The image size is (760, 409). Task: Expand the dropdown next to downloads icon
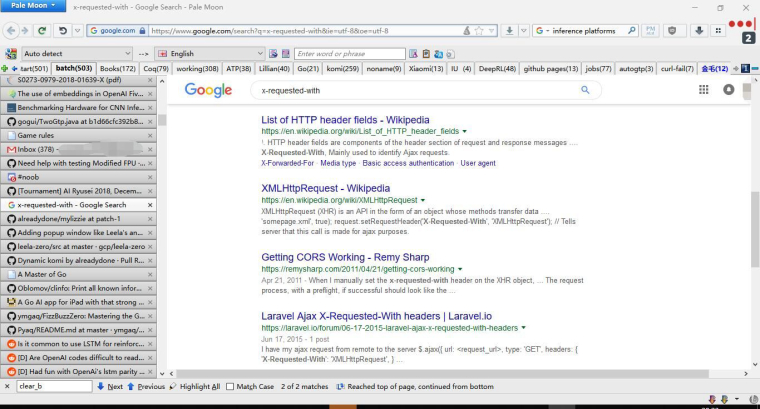point(523,31)
